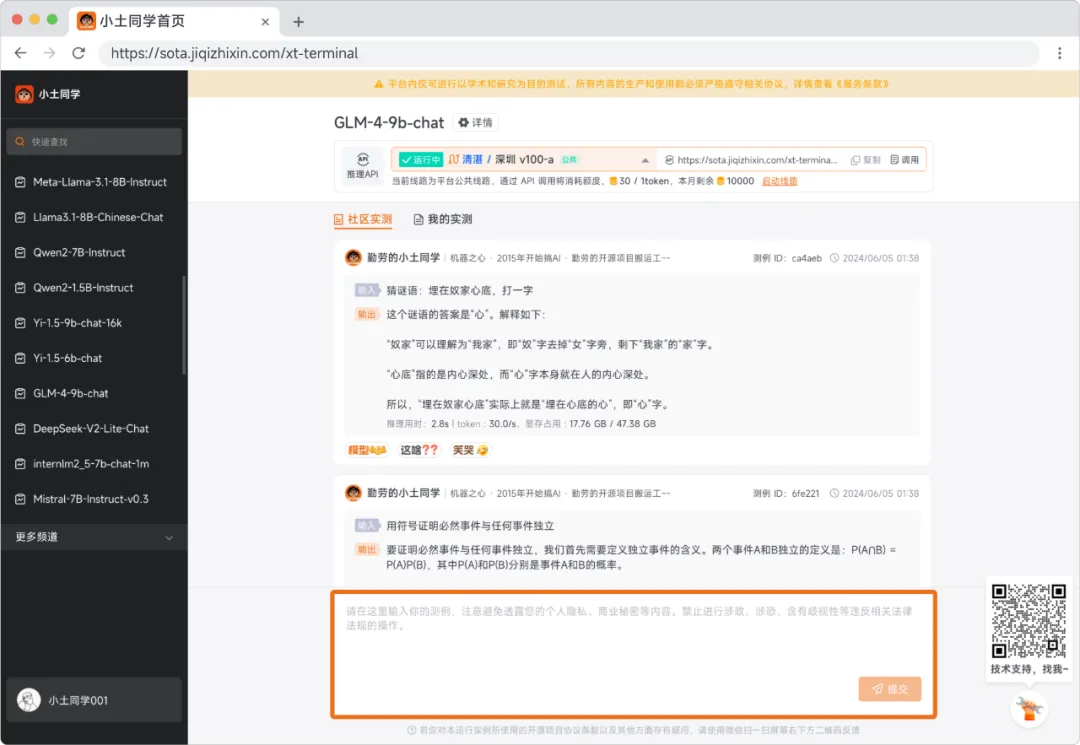1080x745 pixels.
Task: Click the 复制 copy icon for the API URL
Action: [x=862, y=159]
